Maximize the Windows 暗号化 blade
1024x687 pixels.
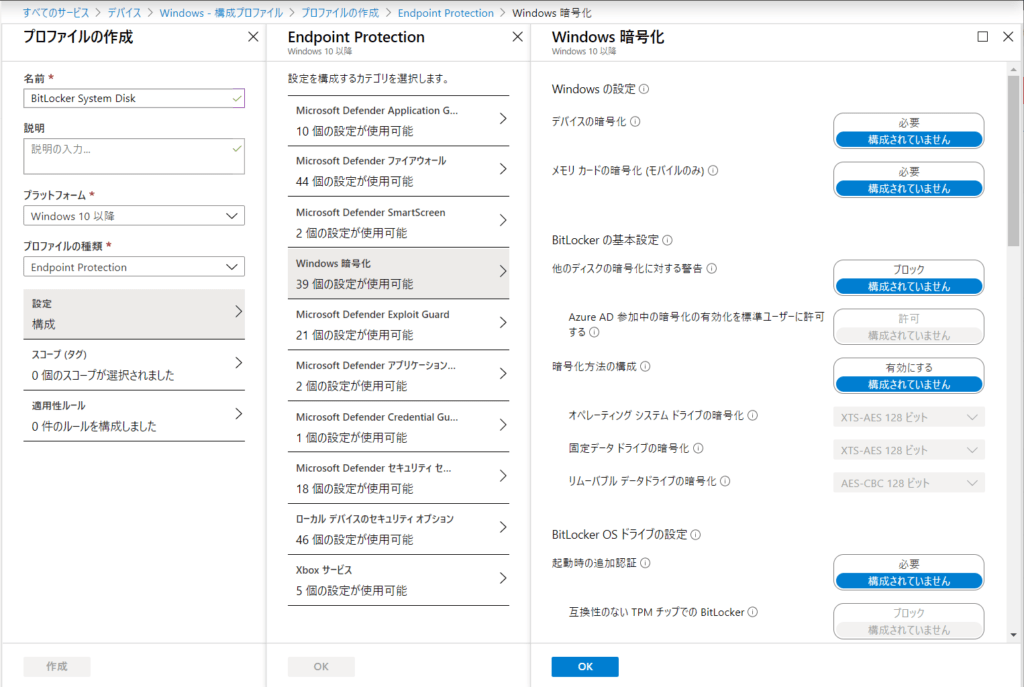coord(982,37)
